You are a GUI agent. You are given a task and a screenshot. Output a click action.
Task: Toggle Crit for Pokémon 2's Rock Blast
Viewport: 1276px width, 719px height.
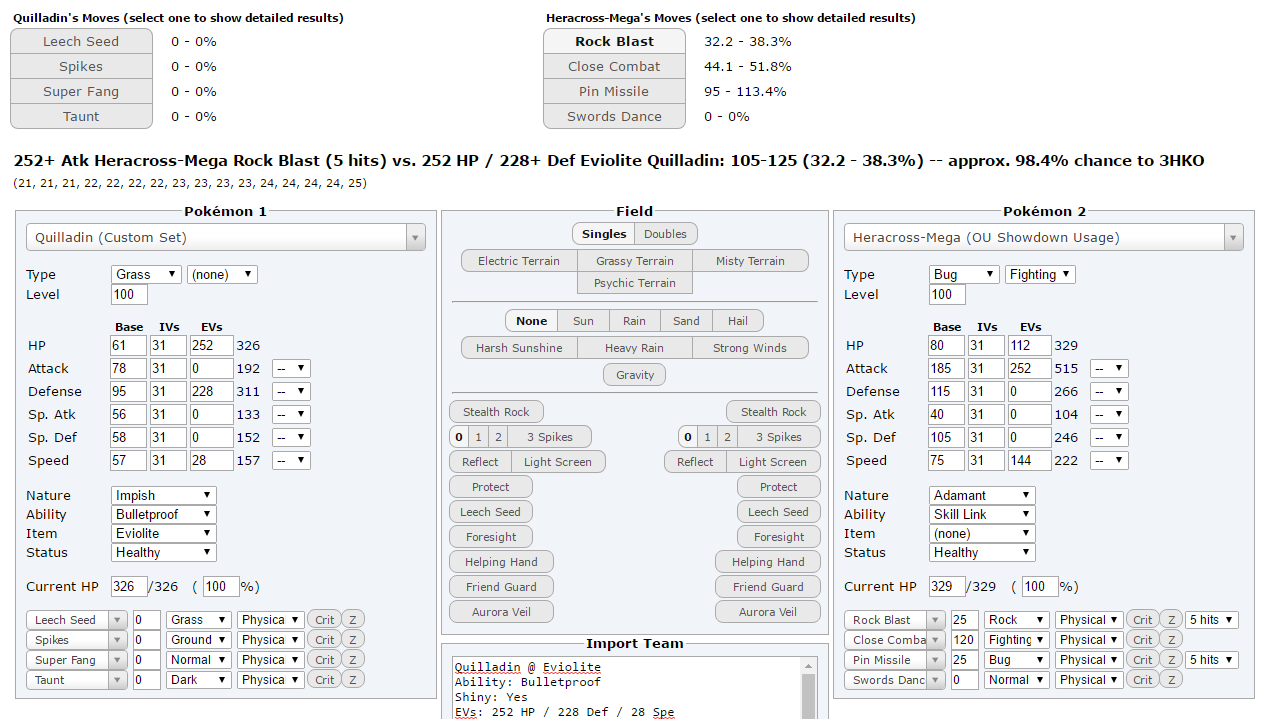pos(1142,620)
